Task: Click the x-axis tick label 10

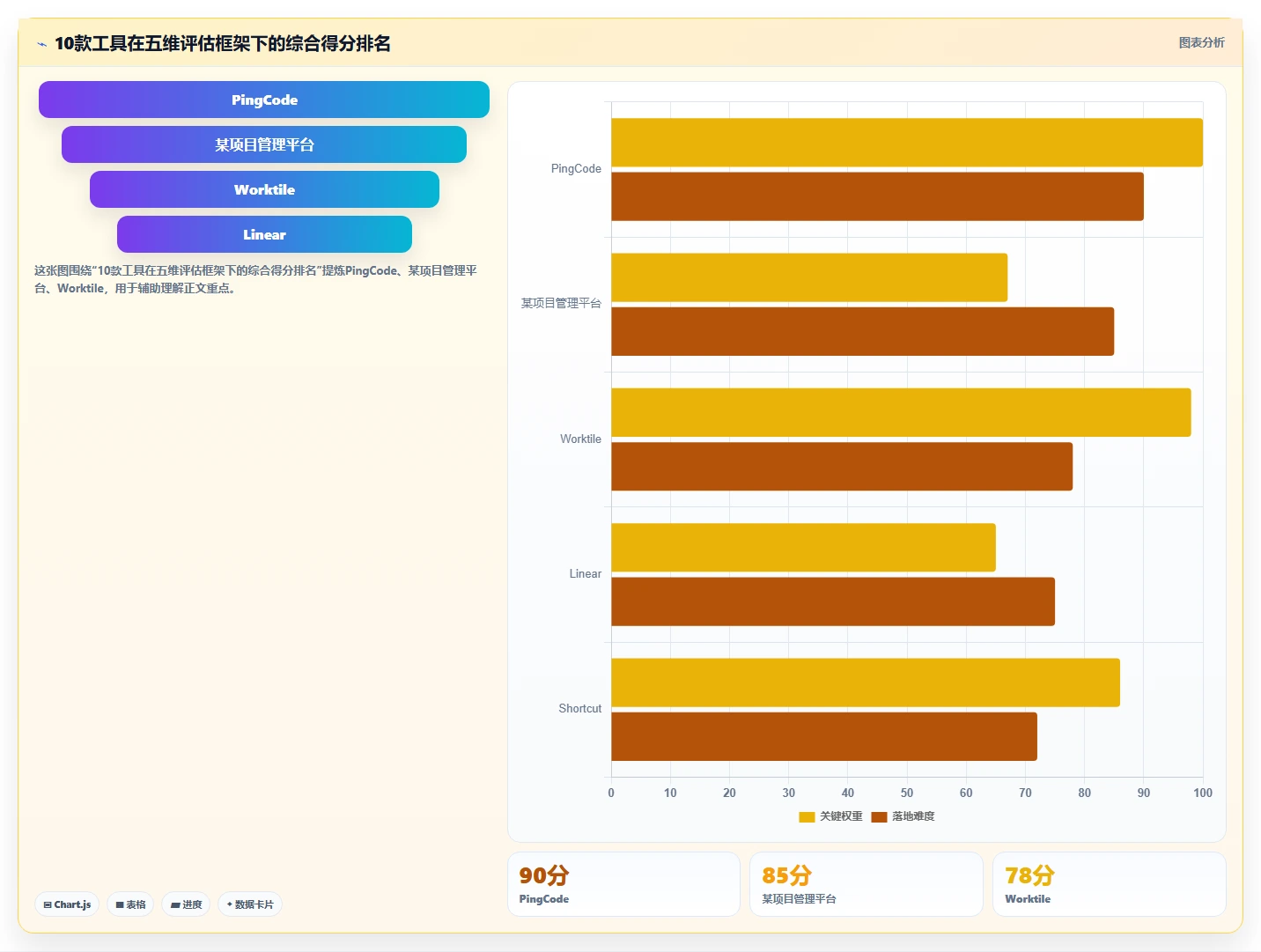Action: [670, 793]
